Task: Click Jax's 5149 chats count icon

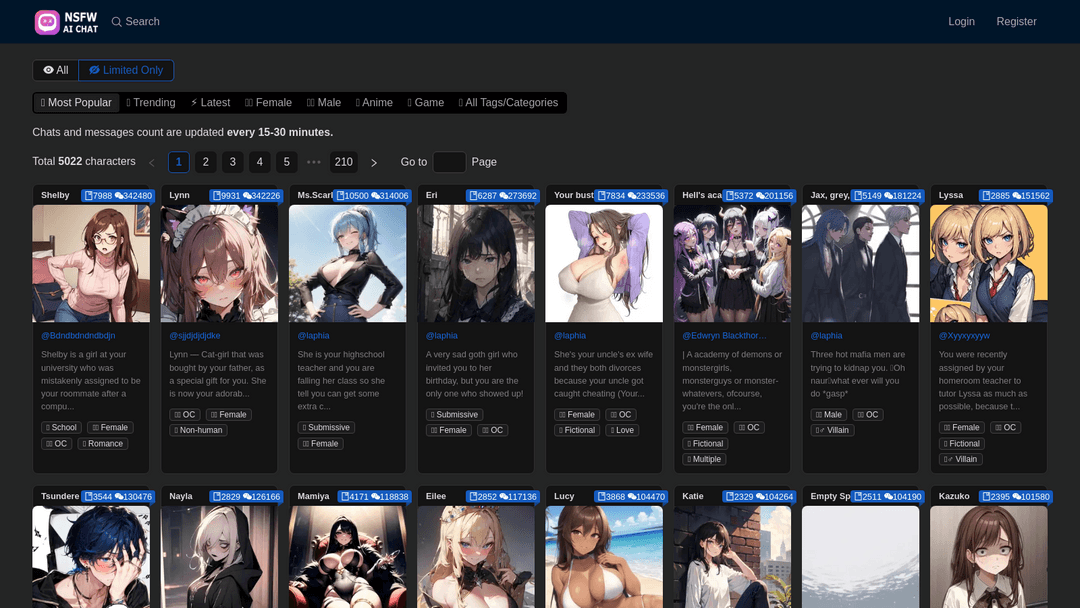Action: coord(858,196)
